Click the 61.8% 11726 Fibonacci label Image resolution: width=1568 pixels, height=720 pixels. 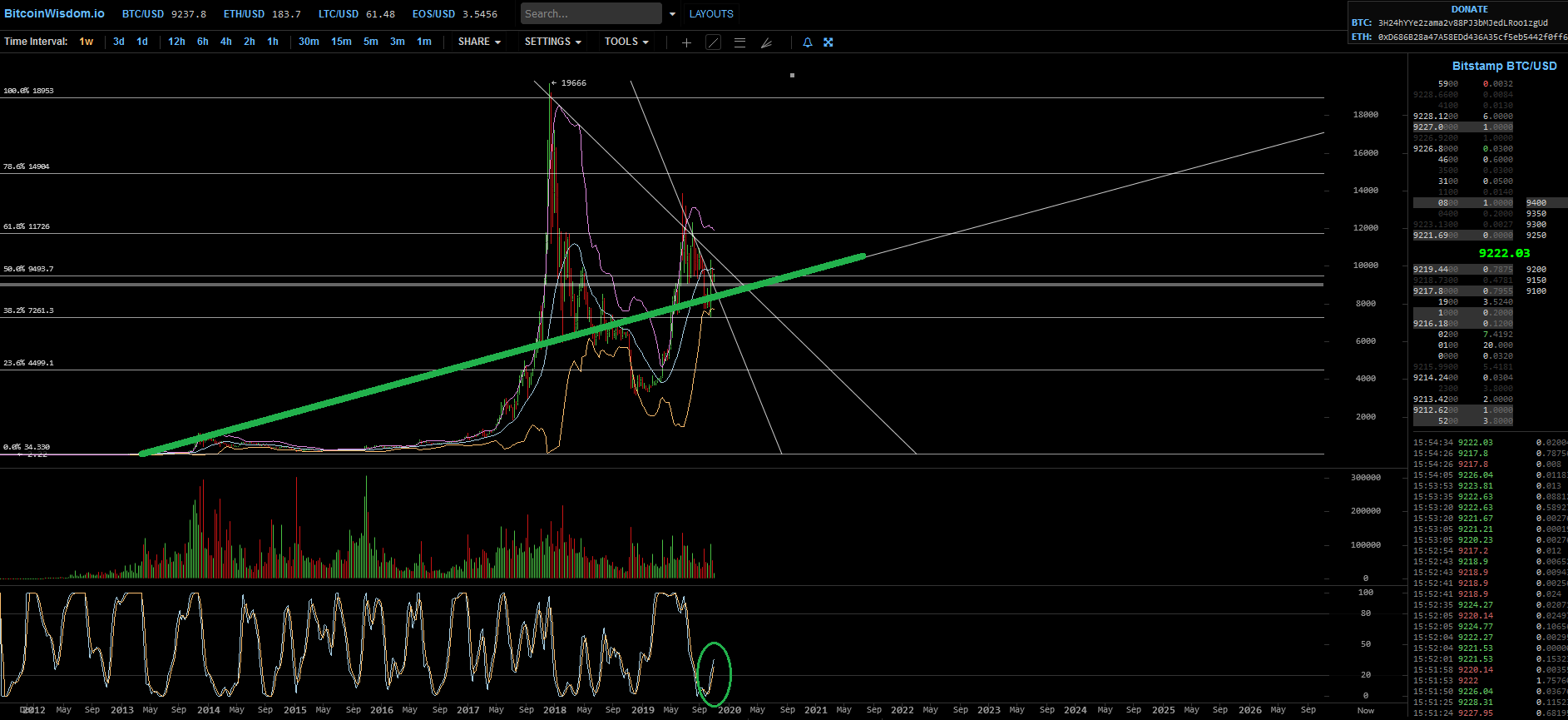pyautogui.click(x=27, y=226)
